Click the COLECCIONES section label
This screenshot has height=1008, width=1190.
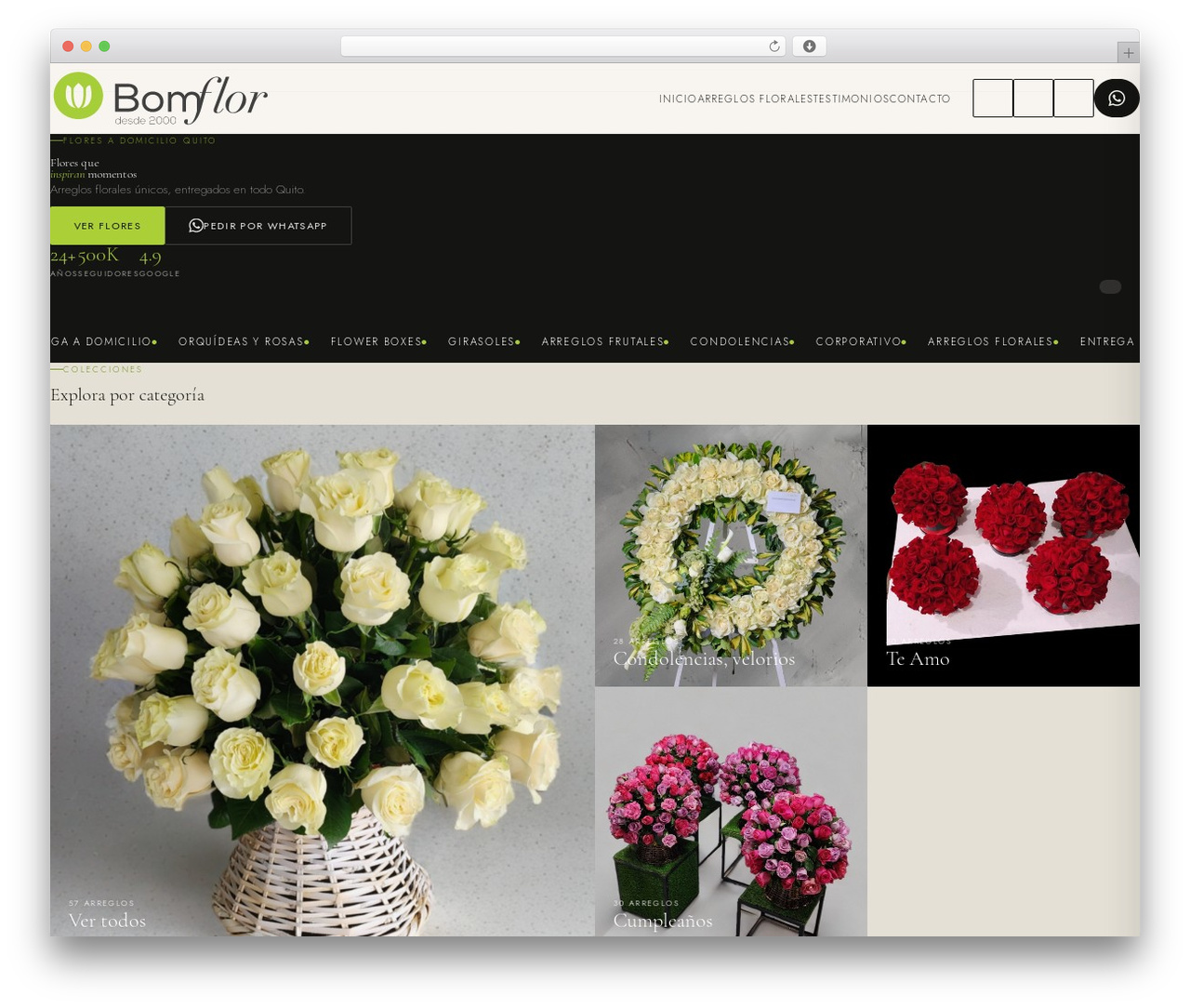click(102, 369)
